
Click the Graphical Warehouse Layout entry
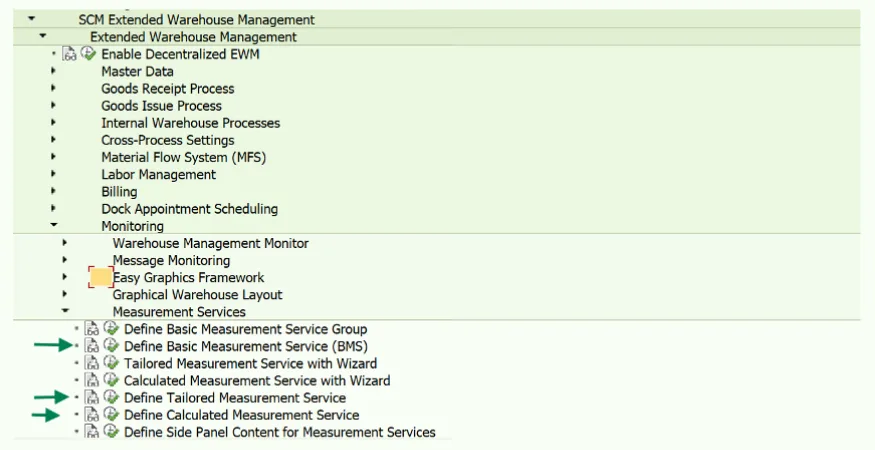click(198, 294)
